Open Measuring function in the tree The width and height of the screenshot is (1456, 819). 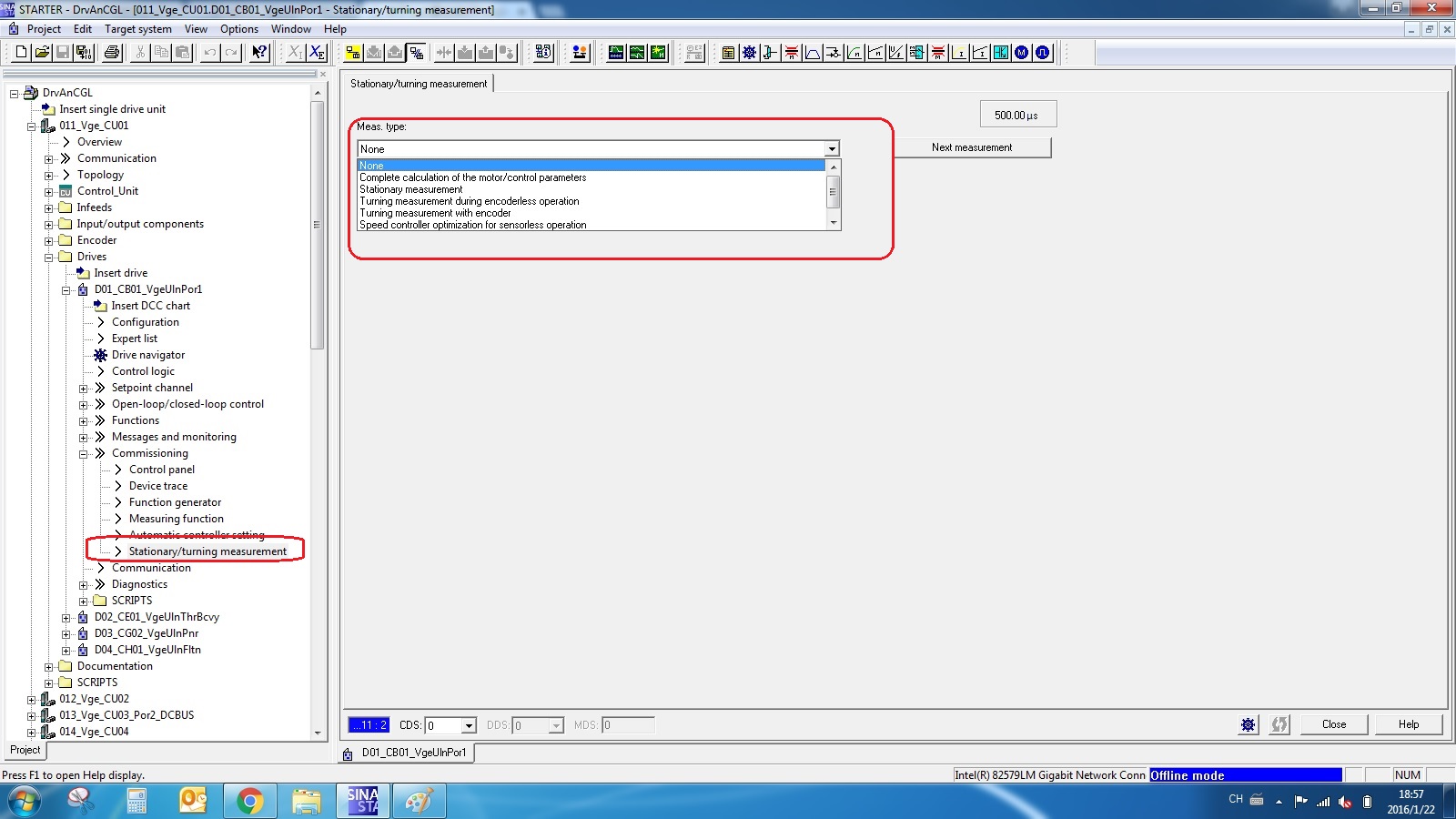[x=176, y=519]
